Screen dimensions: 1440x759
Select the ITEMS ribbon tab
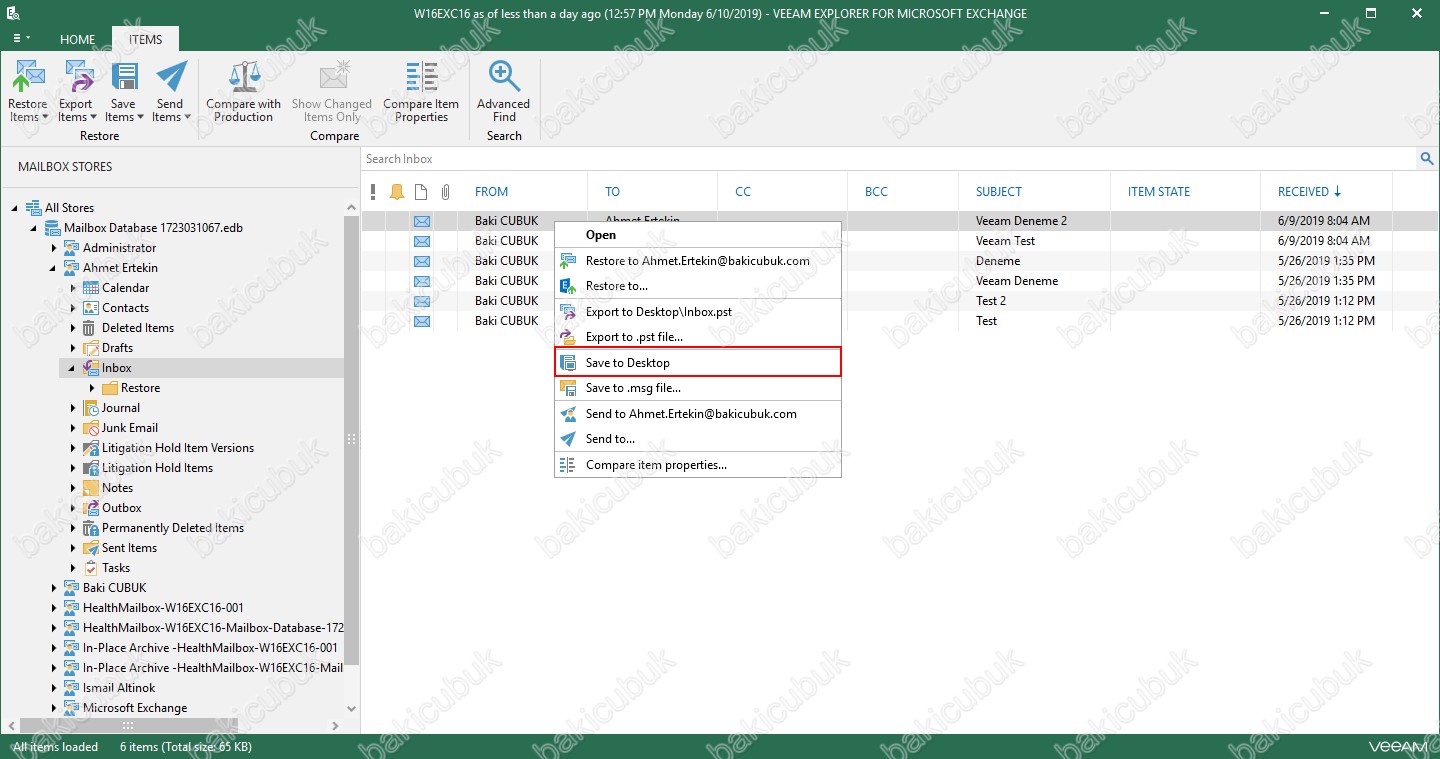pyautogui.click(x=145, y=39)
